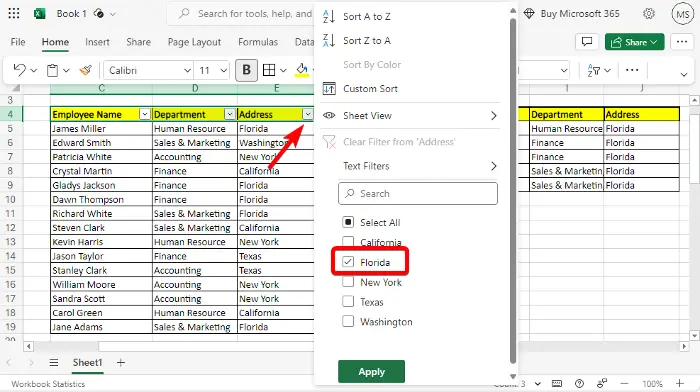Click the Excel logo icon

39,14
